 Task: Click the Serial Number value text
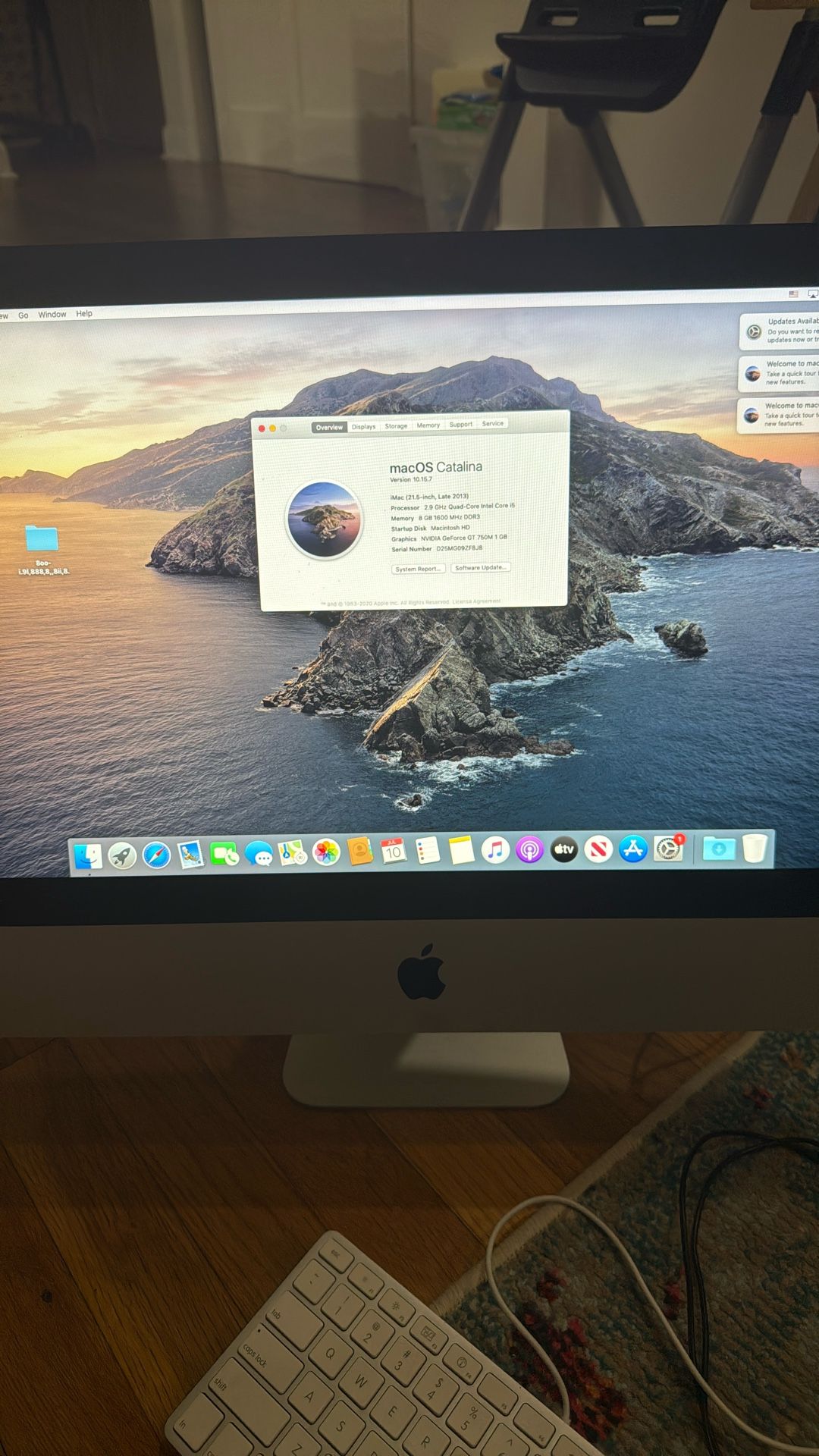click(459, 548)
